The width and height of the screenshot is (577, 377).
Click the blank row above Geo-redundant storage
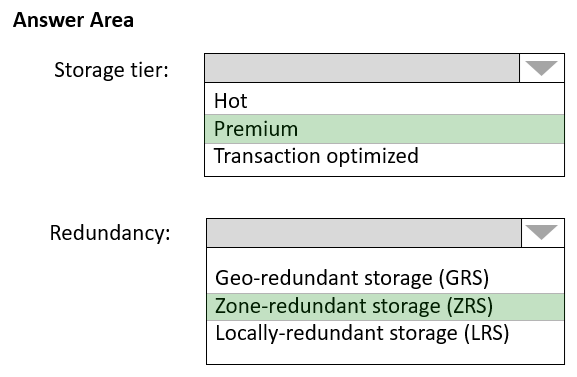click(x=385, y=257)
